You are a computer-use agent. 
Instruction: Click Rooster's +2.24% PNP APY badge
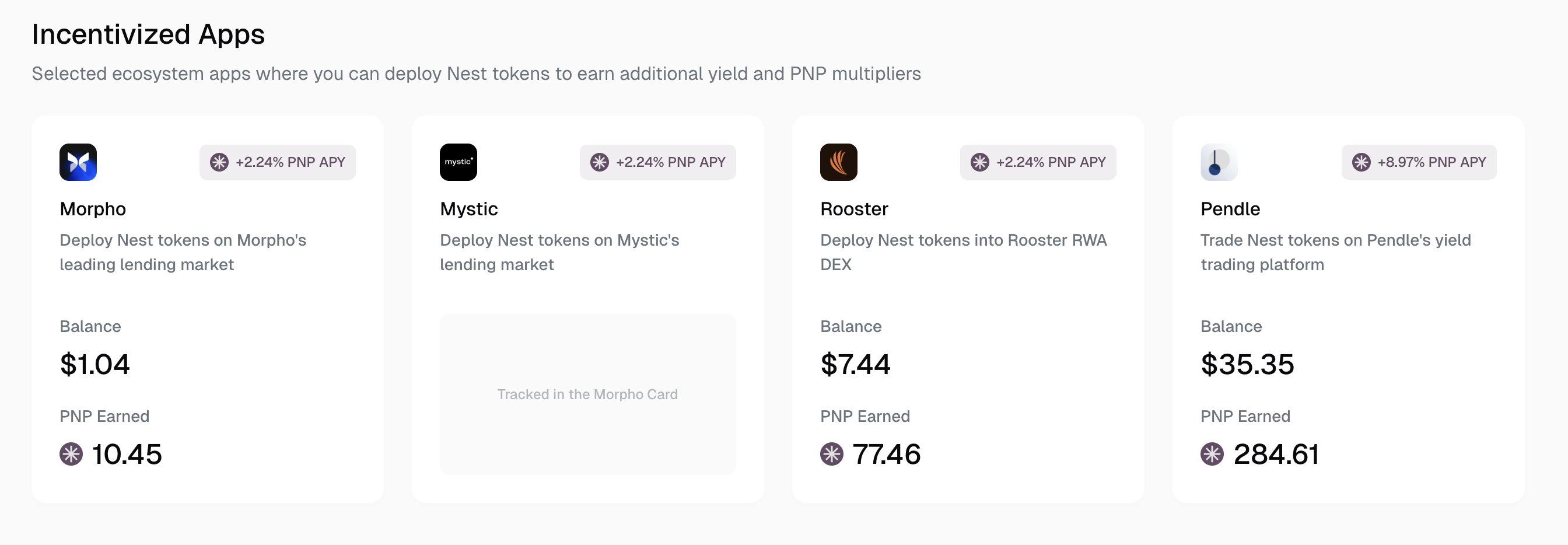(x=1038, y=162)
